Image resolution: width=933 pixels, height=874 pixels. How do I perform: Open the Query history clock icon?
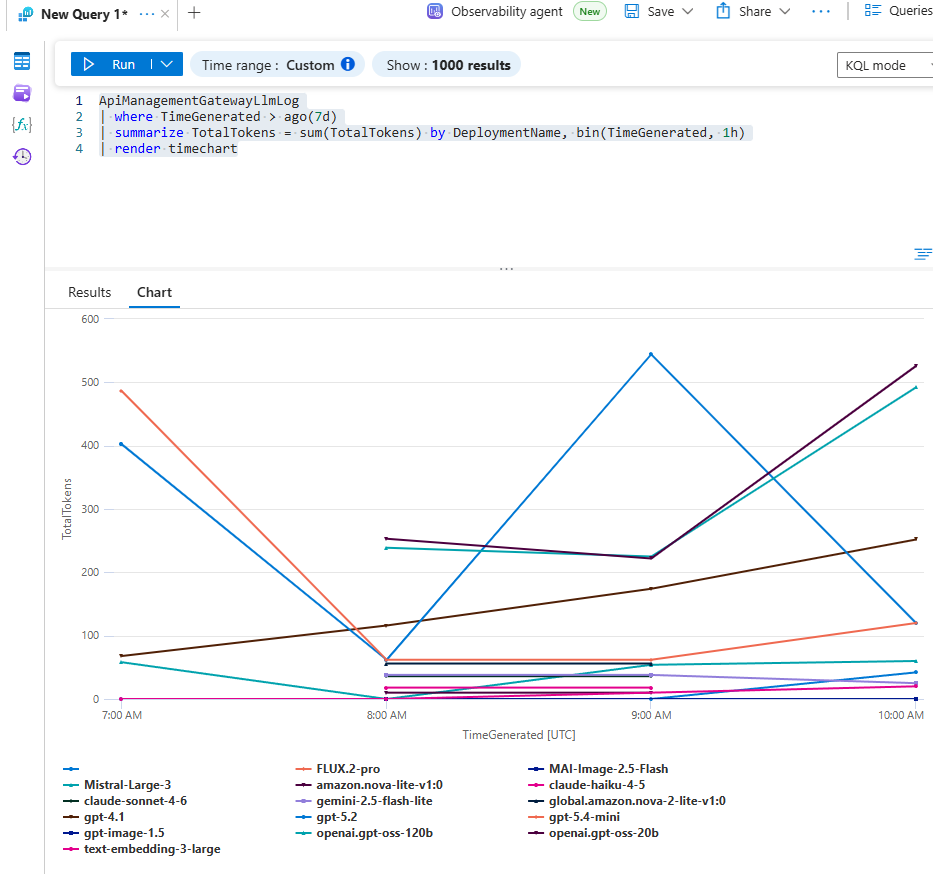click(22, 156)
